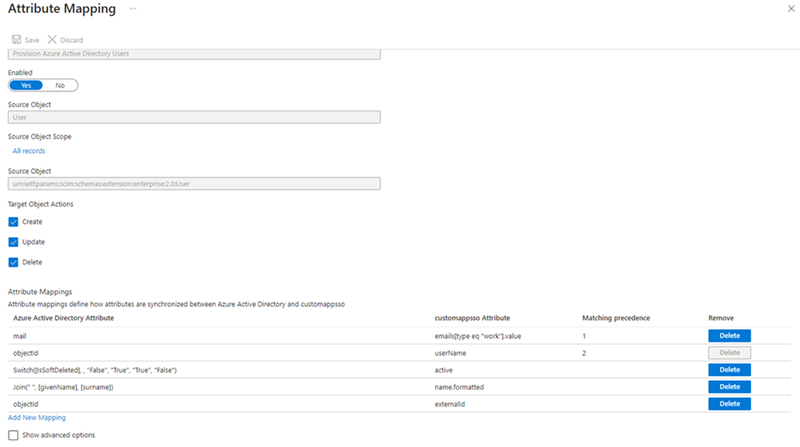Click Add New Mapping link

tap(37, 417)
